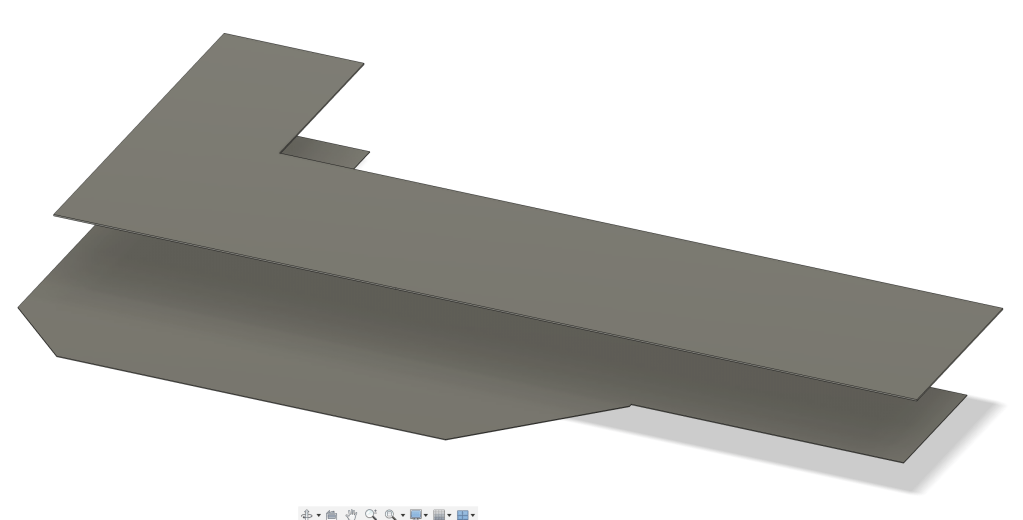Open Display Settings monitor icon

[416, 514]
